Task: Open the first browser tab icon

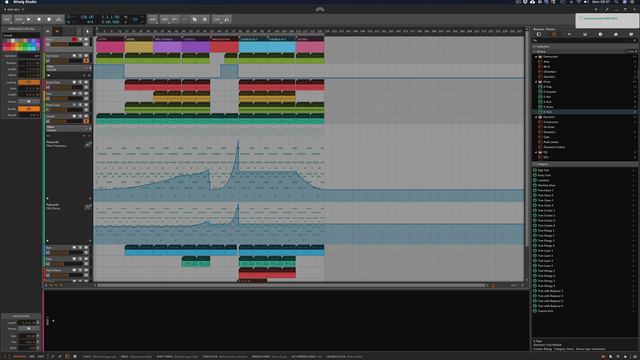Action: [539, 35]
